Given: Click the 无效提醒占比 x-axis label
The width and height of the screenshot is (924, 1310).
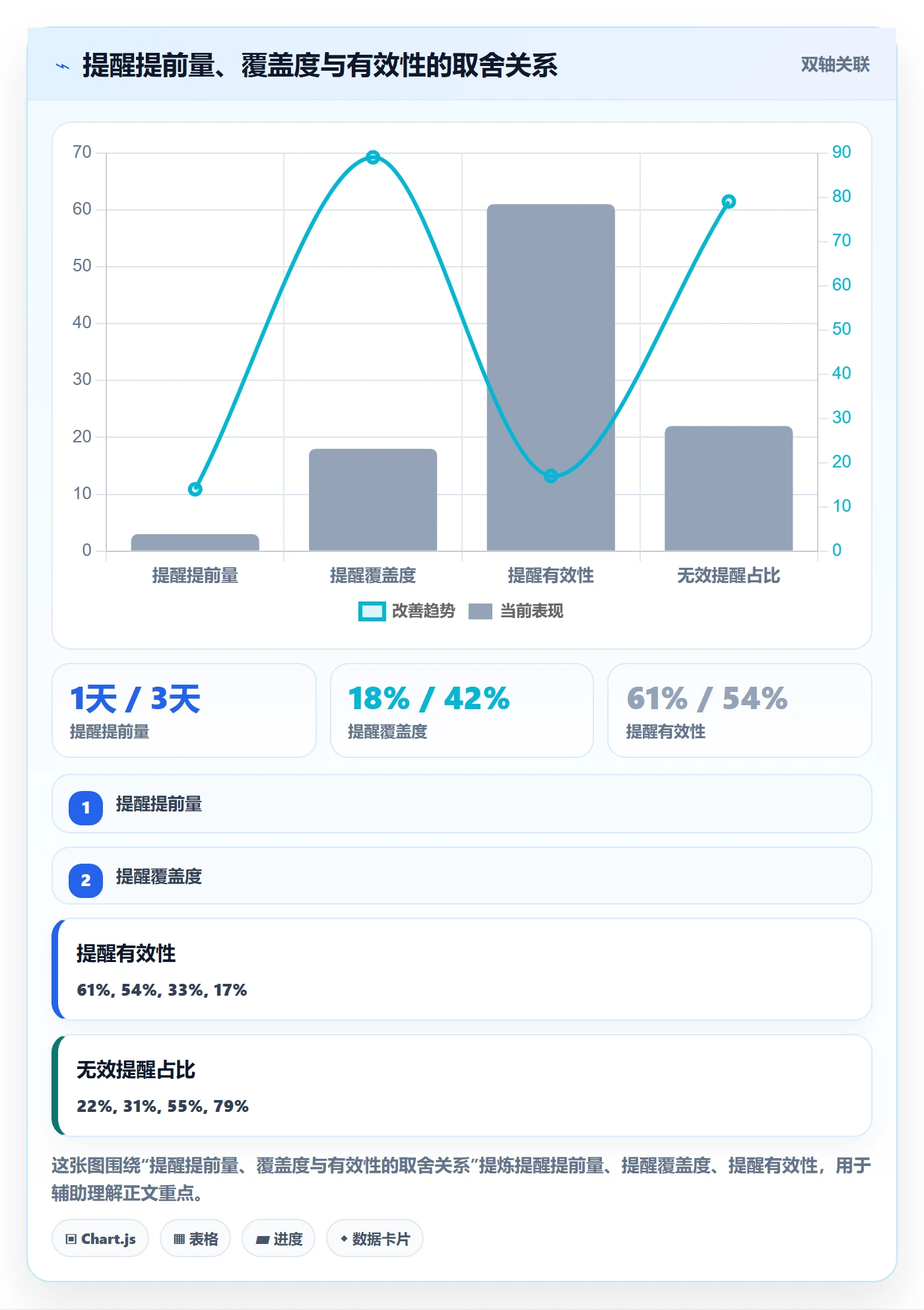Looking at the screenshot, I should tap(729, 576).
